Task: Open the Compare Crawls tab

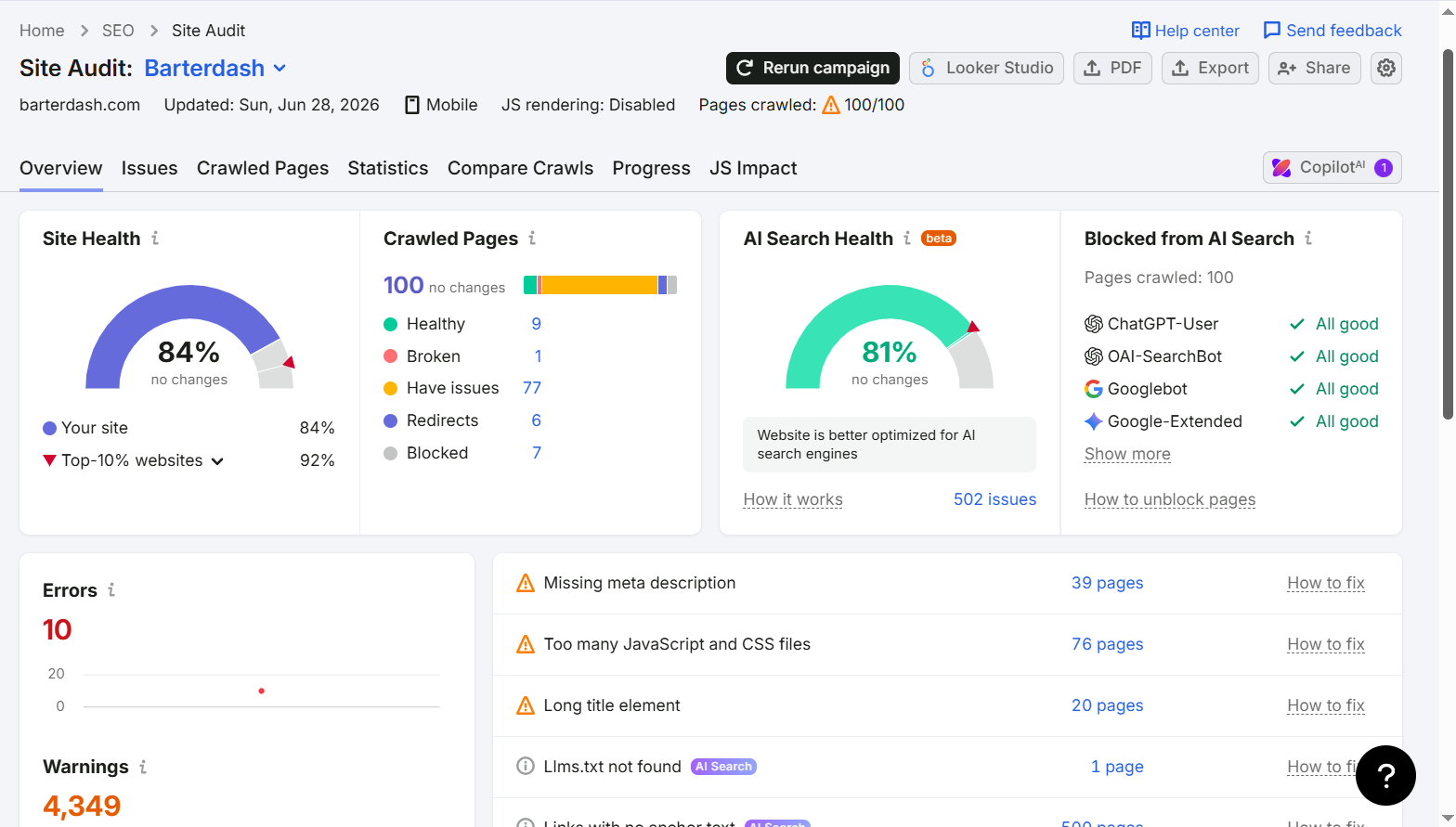Action: (520, 168)
